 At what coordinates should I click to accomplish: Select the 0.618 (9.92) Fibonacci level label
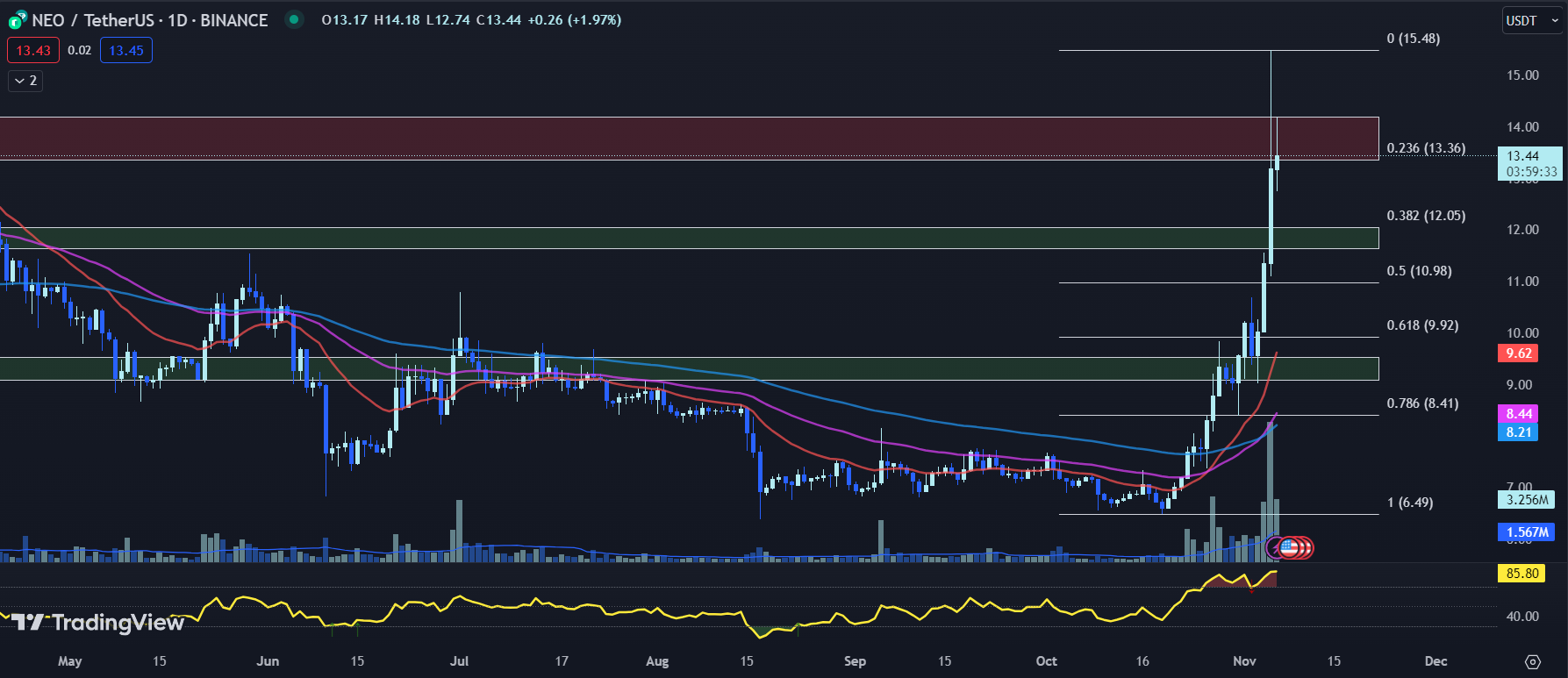click(x=1422, y=325)
